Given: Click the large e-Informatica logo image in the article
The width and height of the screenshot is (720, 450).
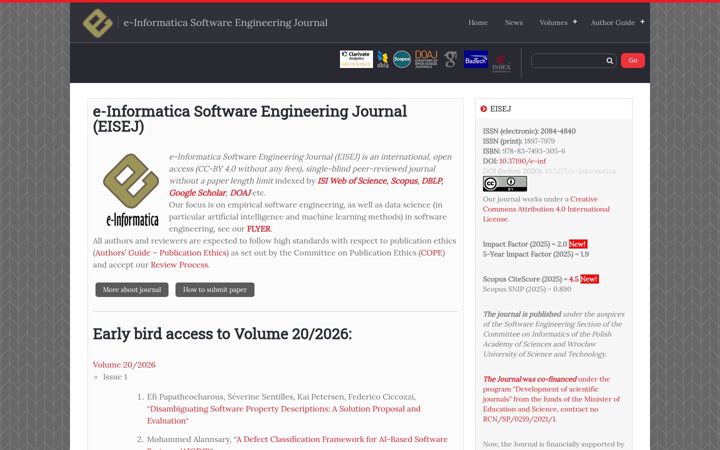Looking at the screenshot, I should click(x=131, y=190).
